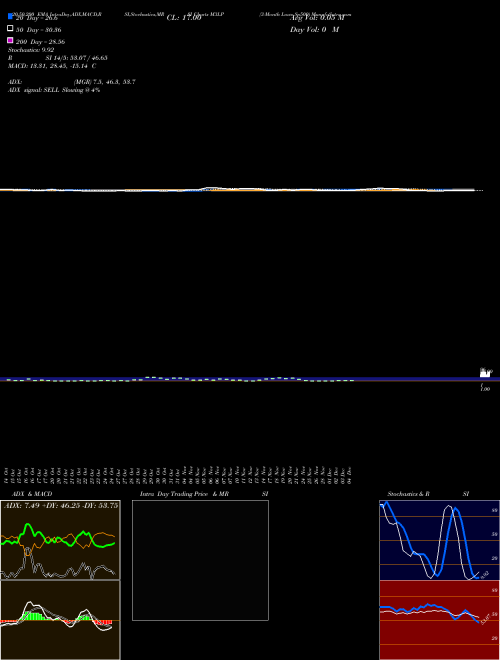Click the 'ADX & MACD' panel title
Image resolution: width=500 pixels, height=660 pixels.
pyautogui.click(x=32, y=494)
